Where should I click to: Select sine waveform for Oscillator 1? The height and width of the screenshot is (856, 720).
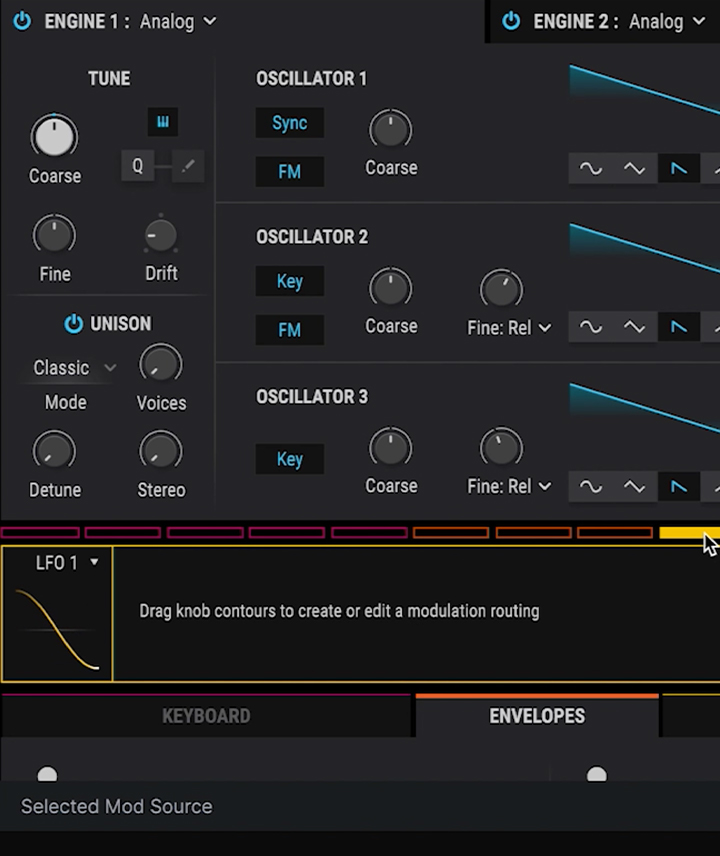point(591,169)
